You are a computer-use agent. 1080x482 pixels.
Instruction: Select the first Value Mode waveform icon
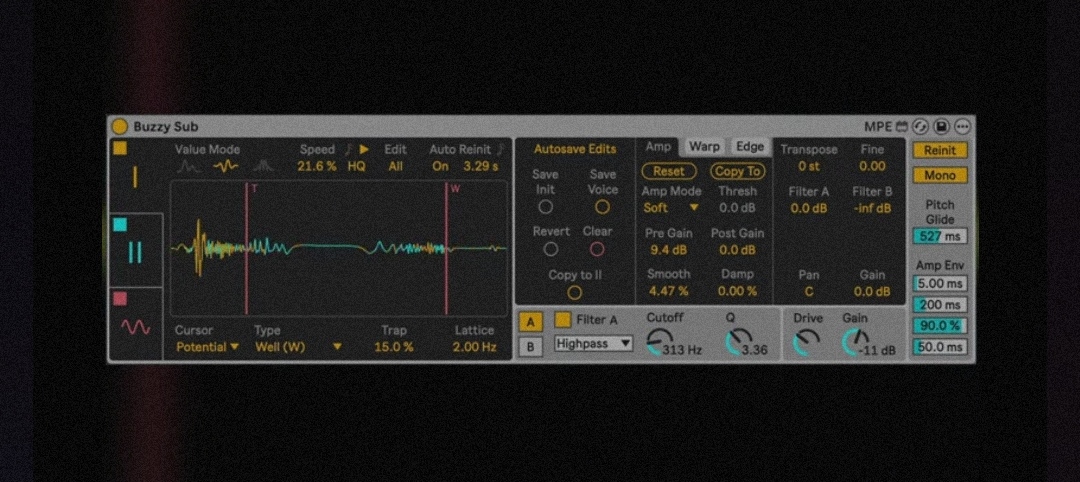click(x=189, y=166)
